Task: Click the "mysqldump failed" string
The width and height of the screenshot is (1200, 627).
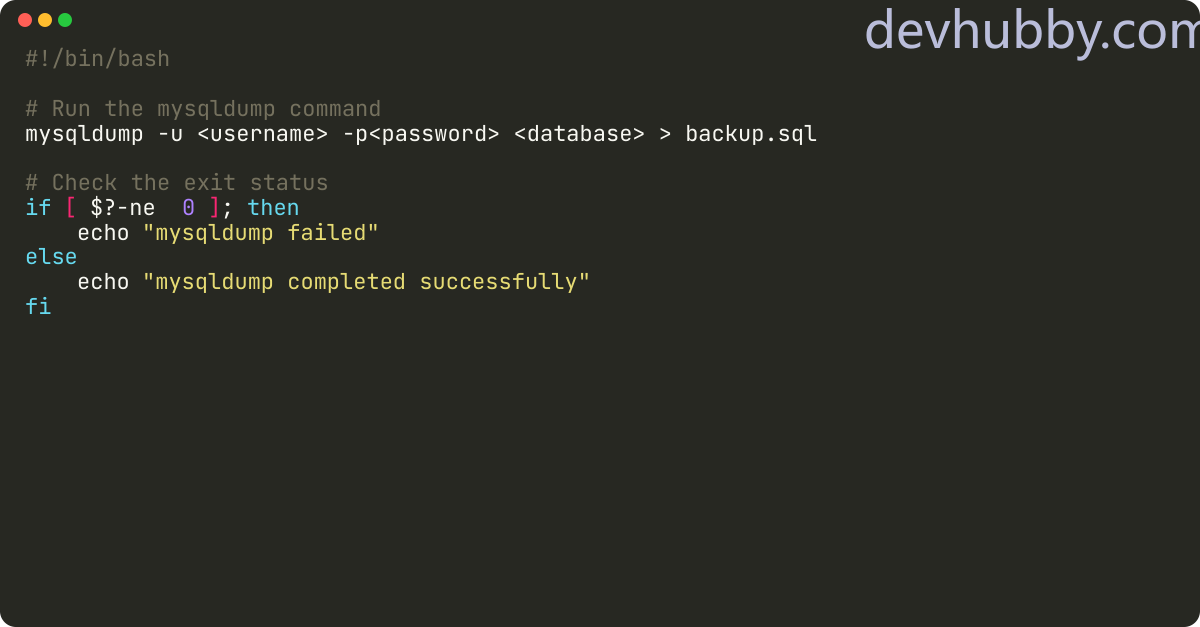Action: (x=261, y=233)
